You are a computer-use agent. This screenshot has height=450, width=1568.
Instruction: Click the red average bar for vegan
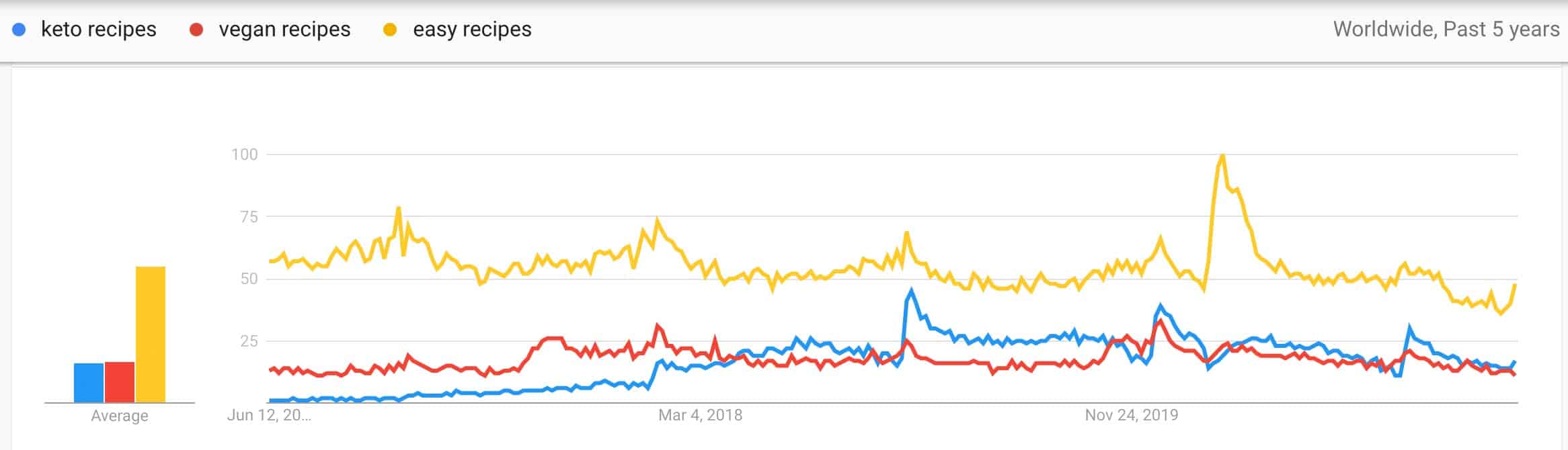pyautogui.click(x=120, y=382)
